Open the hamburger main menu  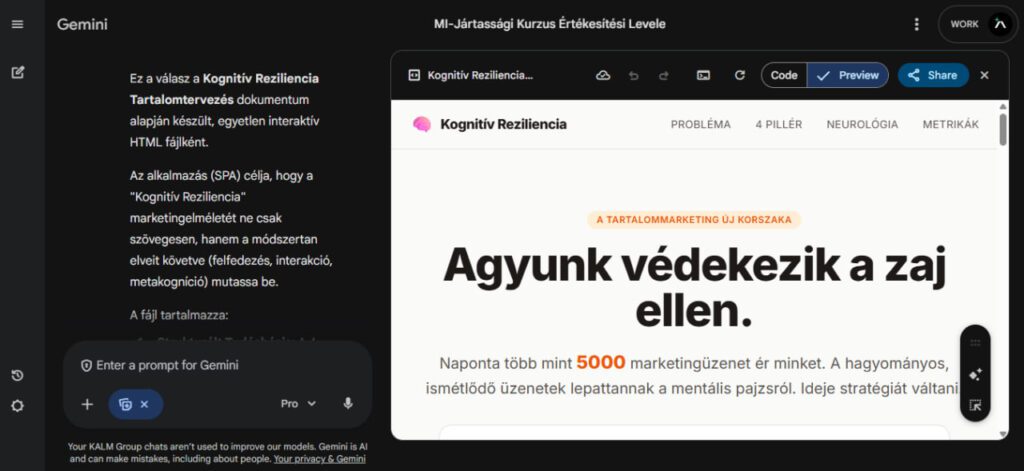pyautogui.click(x=17, y=24)
